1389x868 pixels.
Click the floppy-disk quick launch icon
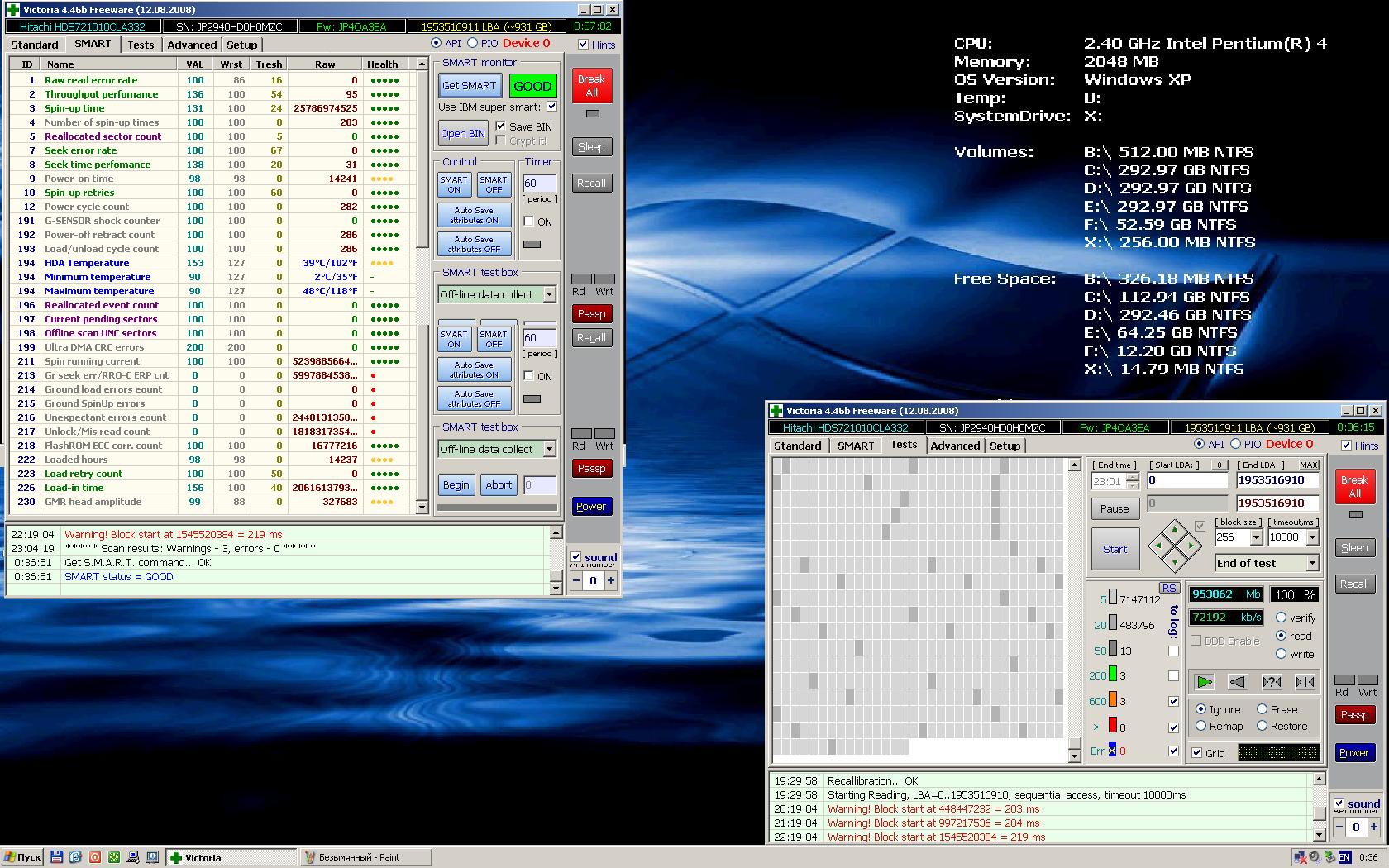pyautogui.click(x=56, y=857)
